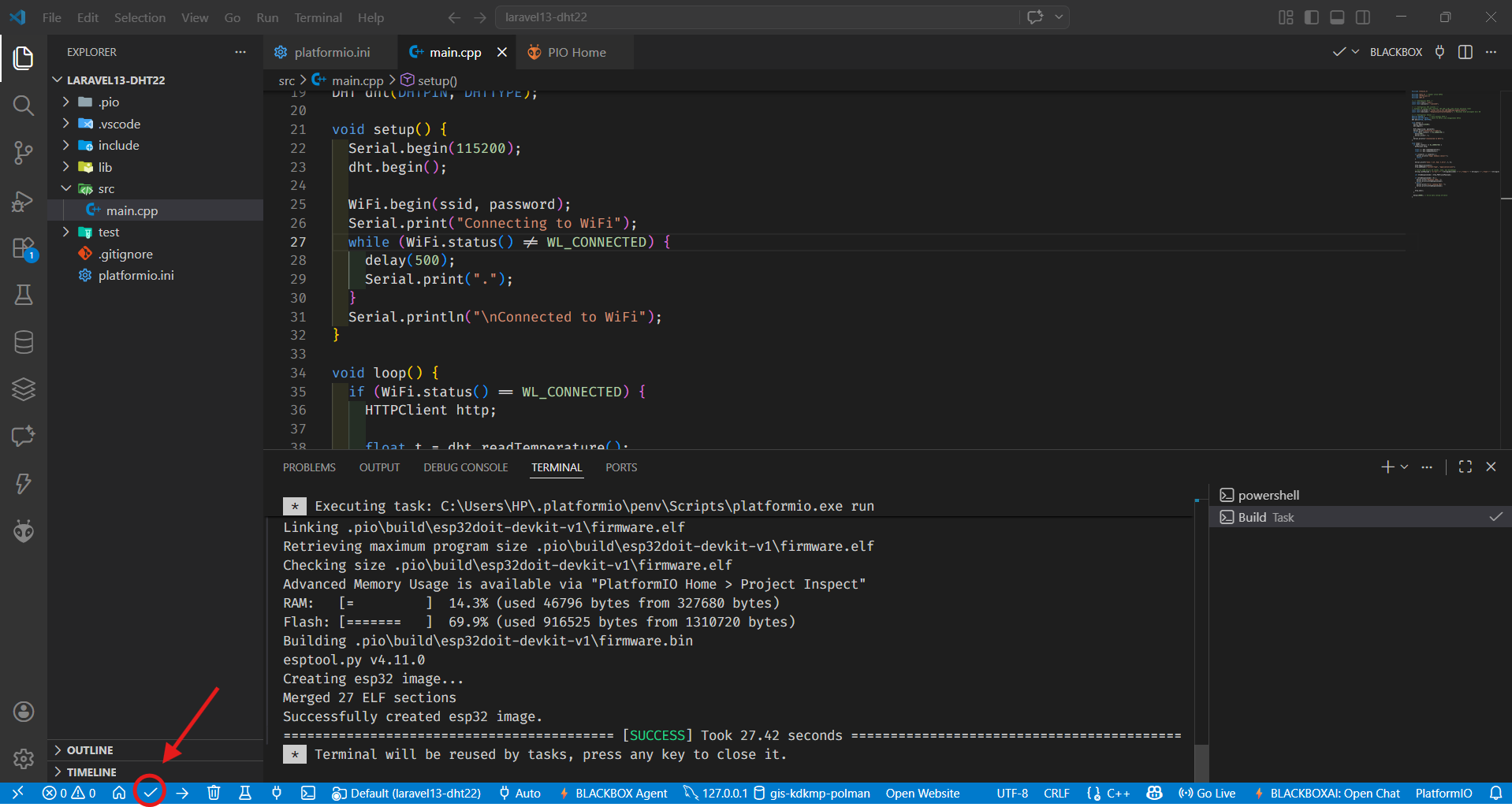
Task: Open the database view icon
Action: coord(24,342)
